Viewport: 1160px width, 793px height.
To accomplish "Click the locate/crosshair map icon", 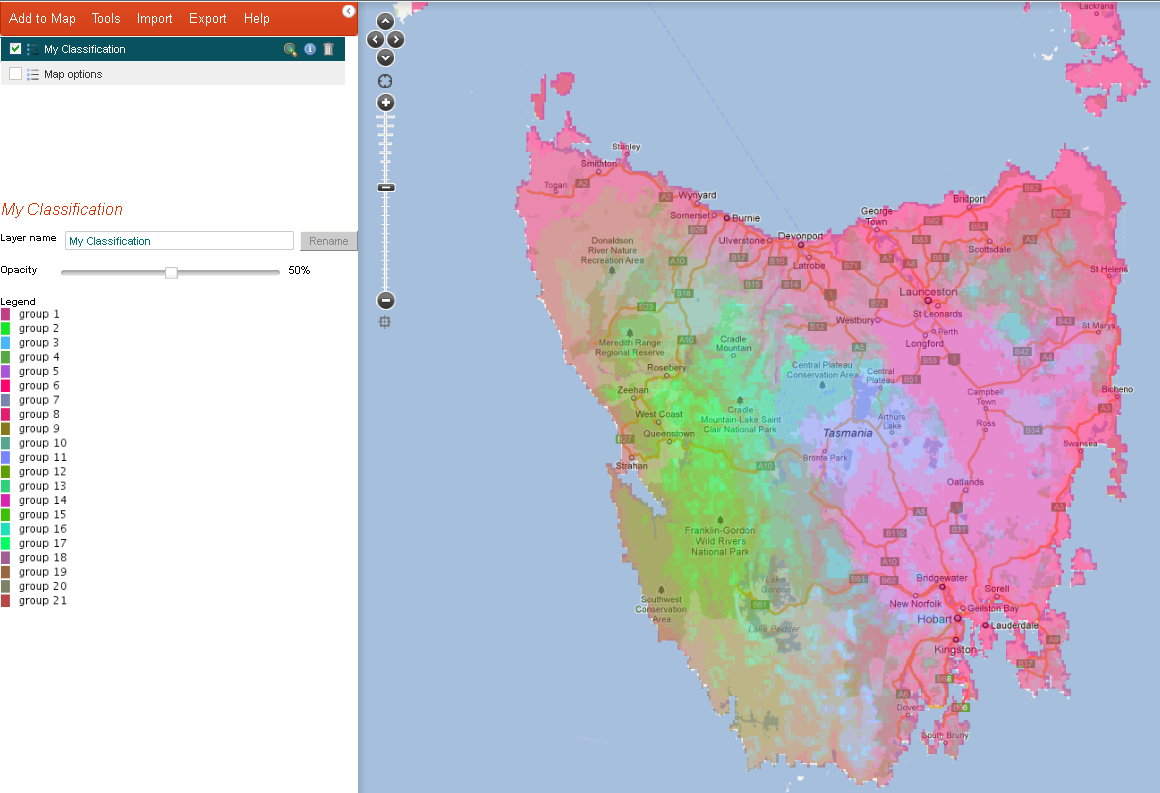I will pyautogui.click(x=385, y=81).
